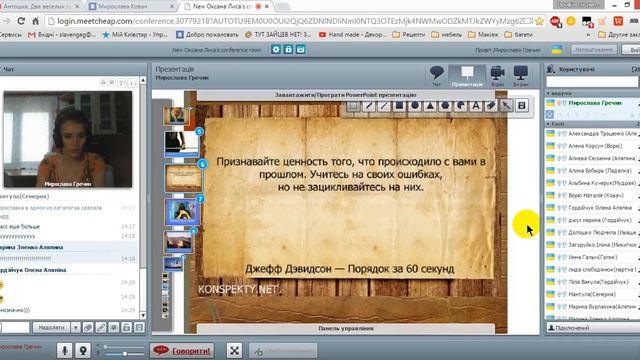Click the save icon in chat toolbar
This screenshot has width=640, height=360.
(139, 327)
